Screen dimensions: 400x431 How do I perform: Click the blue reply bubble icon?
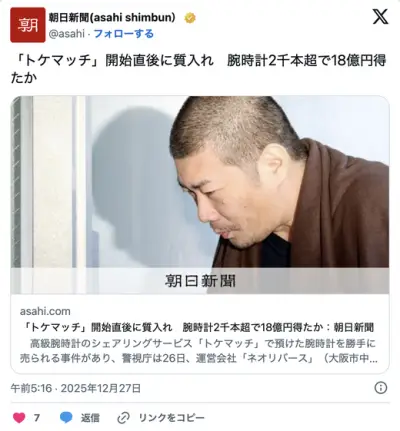point(66,417)
